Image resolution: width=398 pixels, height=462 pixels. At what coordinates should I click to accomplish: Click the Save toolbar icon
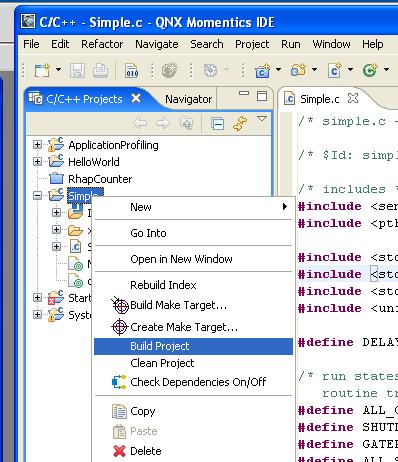tap(77, 70)
